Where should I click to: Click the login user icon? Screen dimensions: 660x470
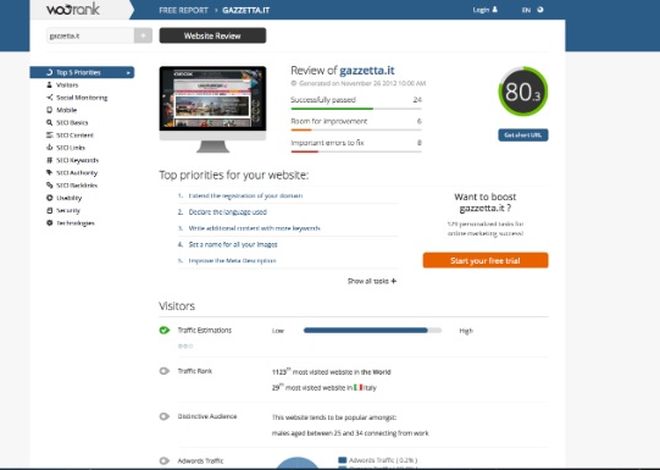coord(495,9)
